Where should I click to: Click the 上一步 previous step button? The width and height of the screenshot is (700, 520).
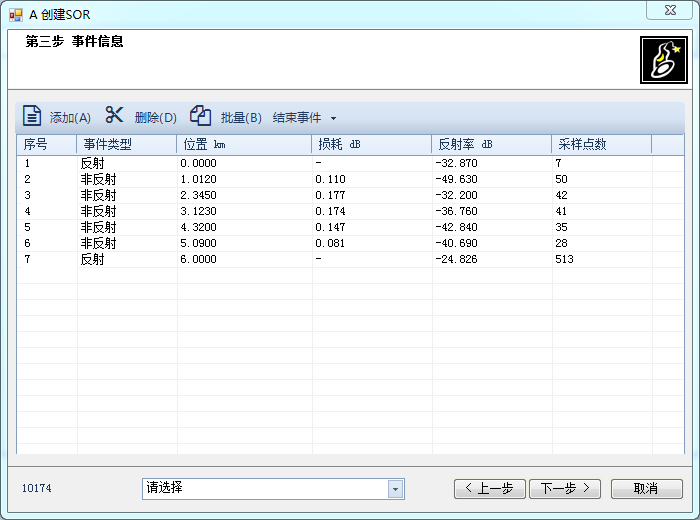click(489, 489)
